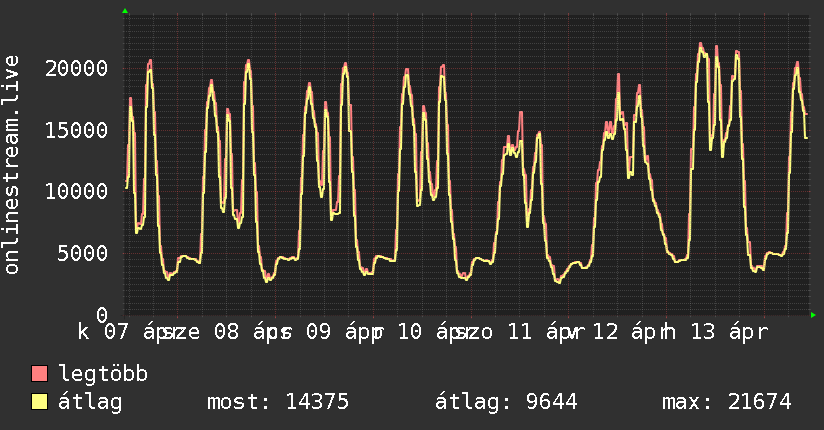Image resolution: width=824 pixels, height=430 pixels.
Task: Click the green arrow at x-axis right end
Action: coord(814,315)
